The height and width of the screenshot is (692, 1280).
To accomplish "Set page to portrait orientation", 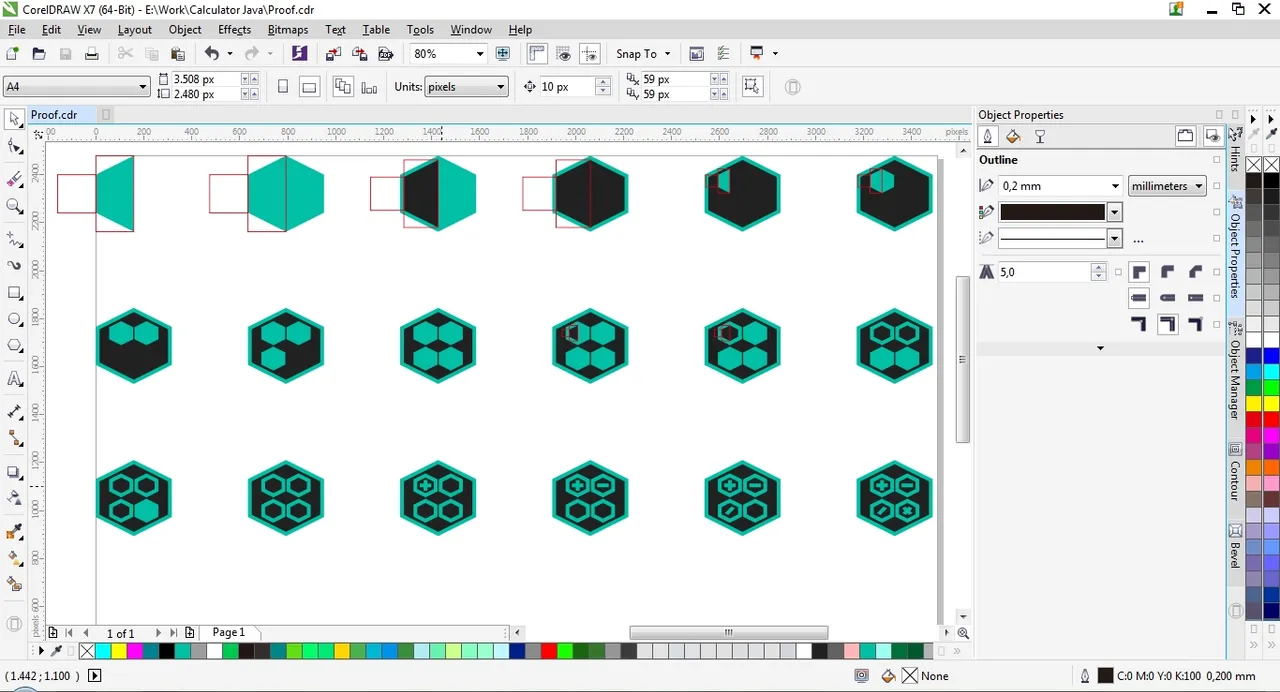I will (x=283, y=87).
